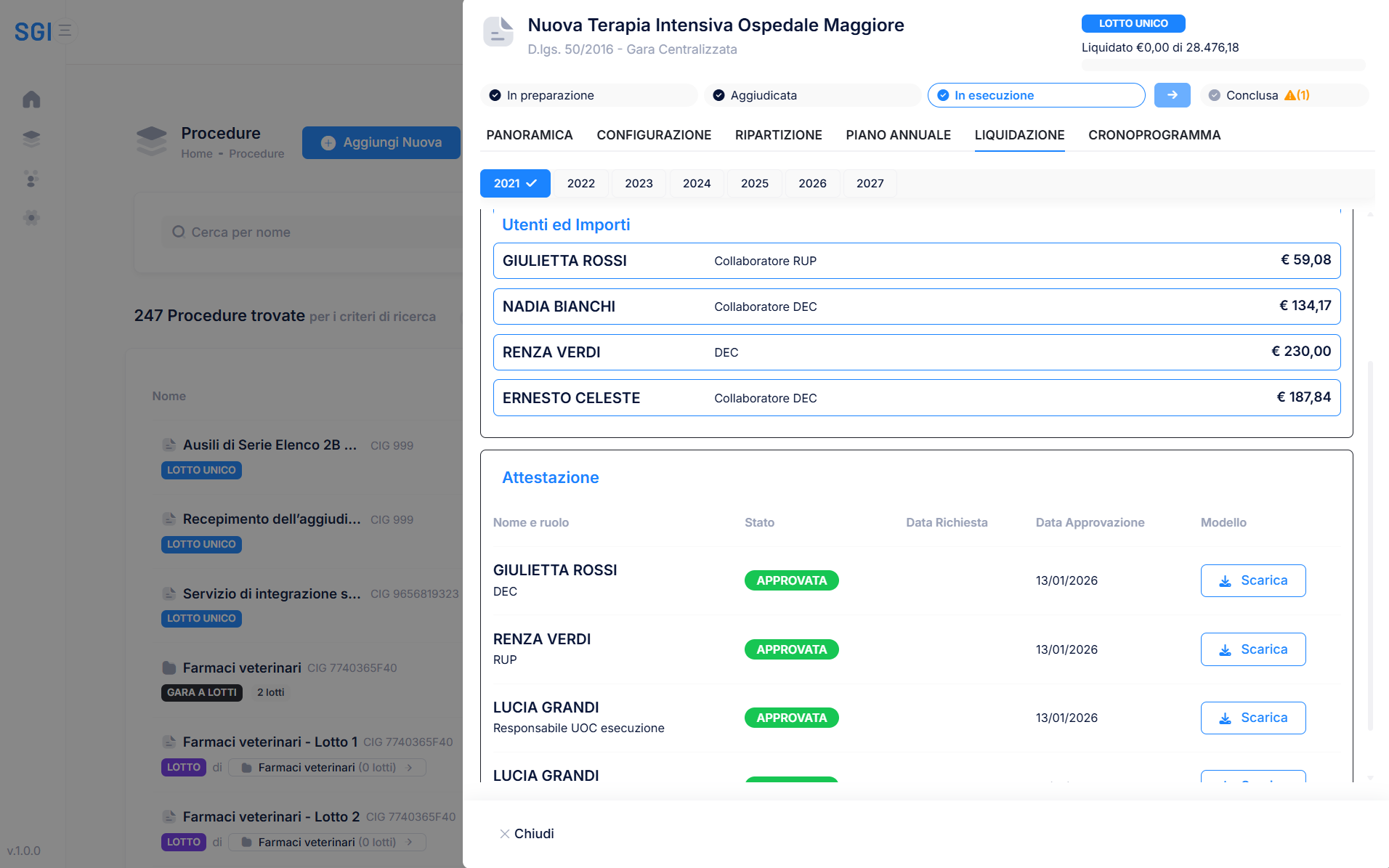Toggle the hamburger menu next to SGI
Image resolution: width=1389 pixels, height=868 pixels.
click(x=65, y=31)
